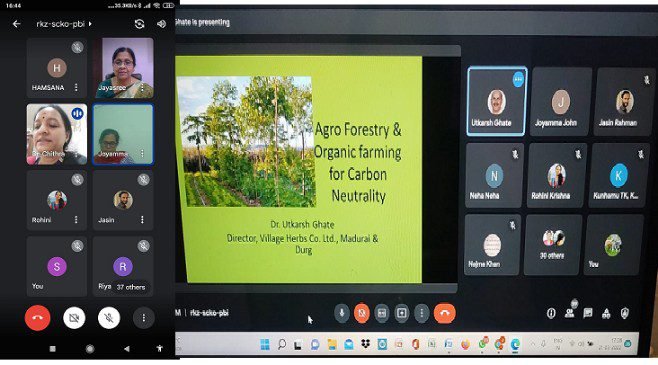Tap the speaker audio output icon on phone
This screenshot has width=658, height=365.
(162, 24)
